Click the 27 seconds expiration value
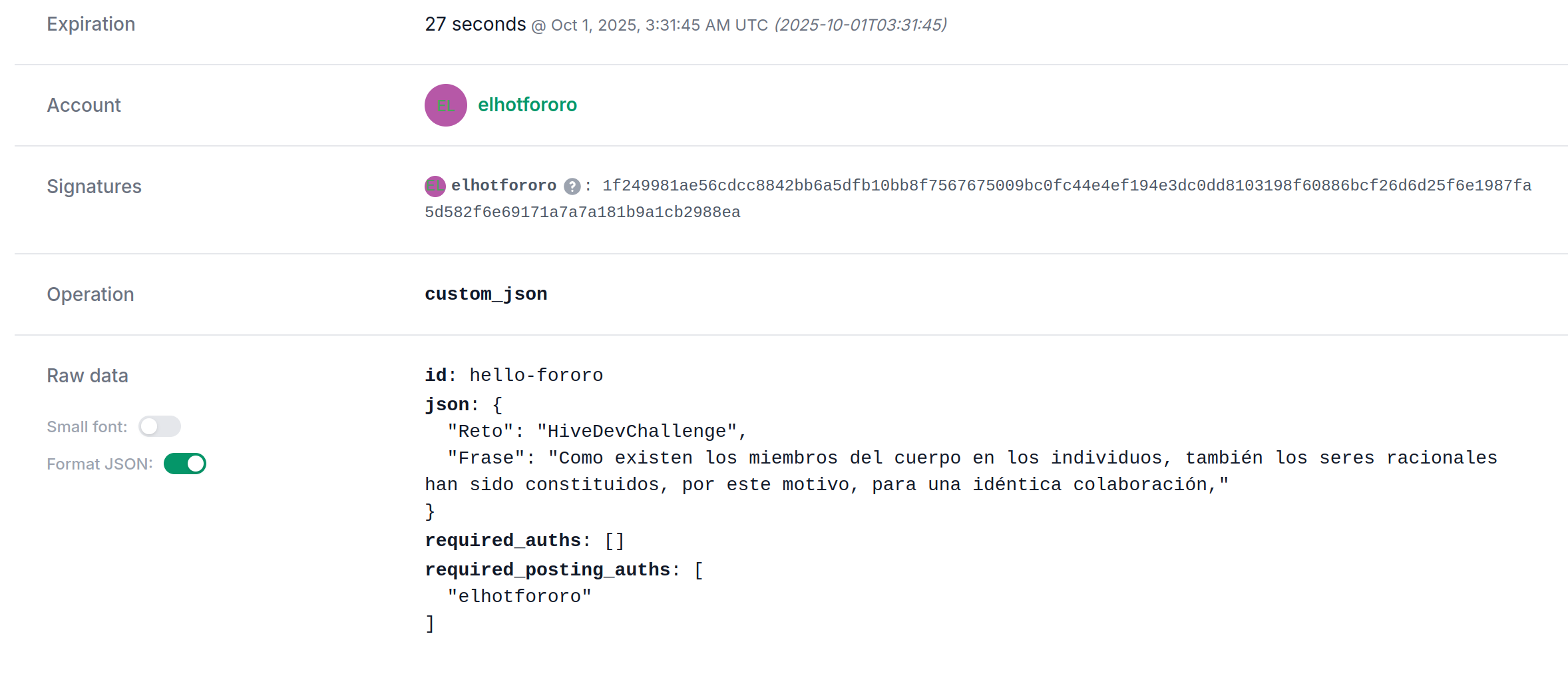 [x=475, y=25]
